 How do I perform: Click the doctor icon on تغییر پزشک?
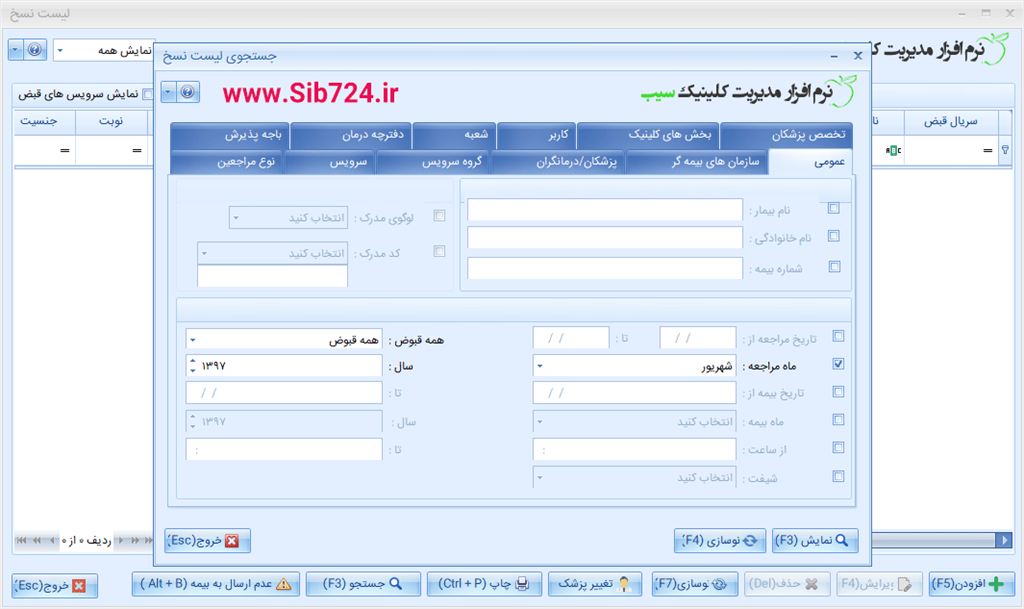623,583
